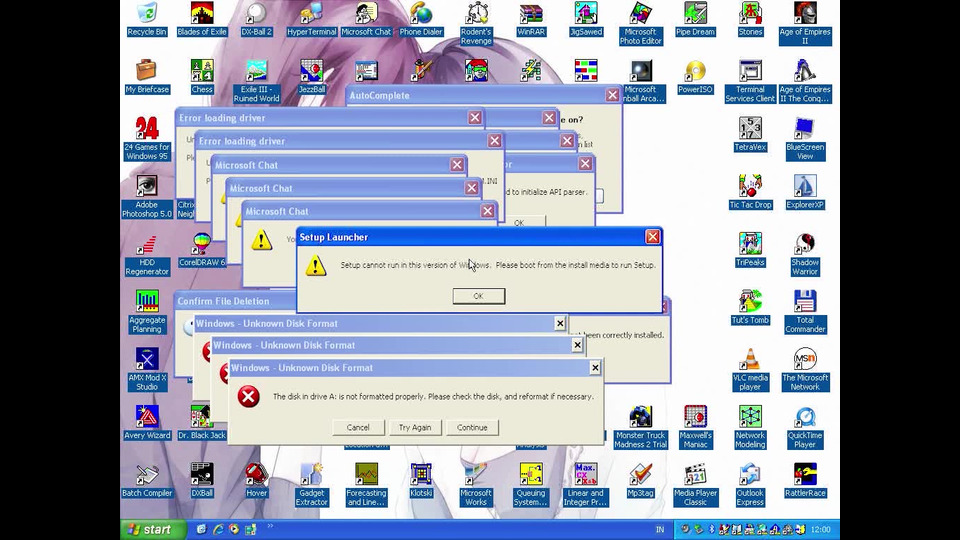
Task: Click Cancel in Unknown Disk Format dialog
Action: (358, 427)
